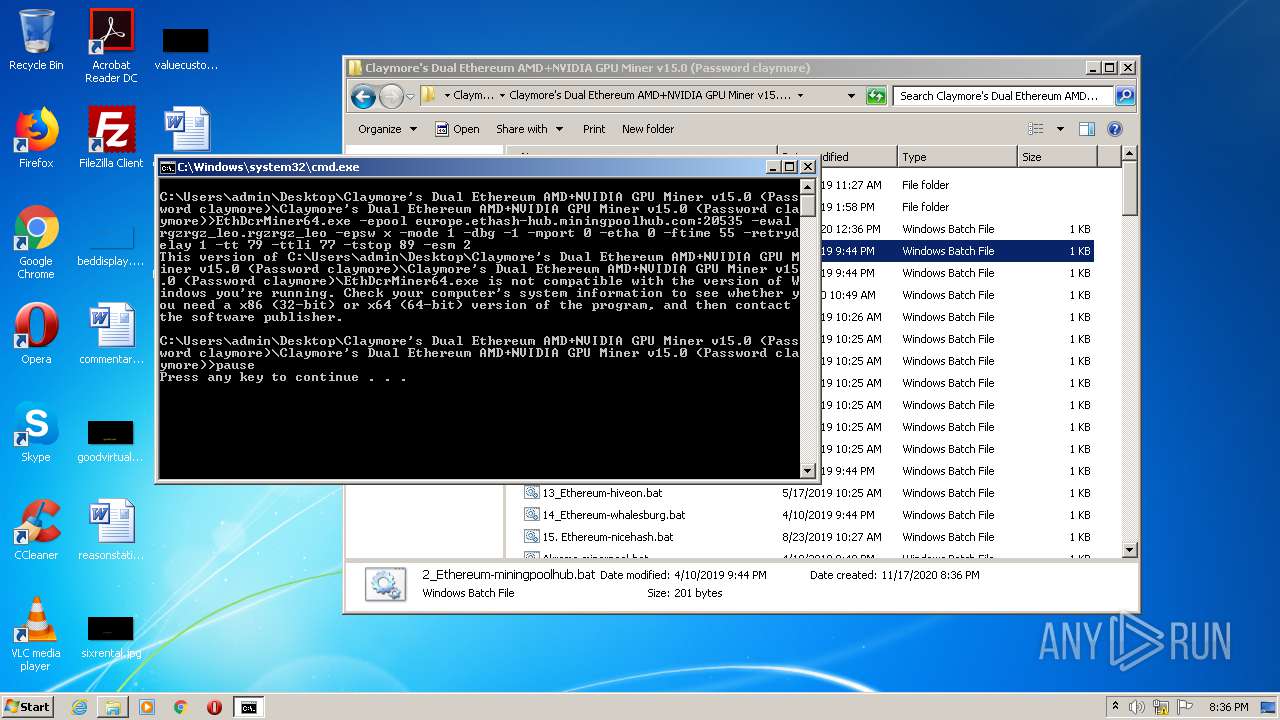Open media player taskbar icon
1280x720 pixels.
click(x=147, y=707)
